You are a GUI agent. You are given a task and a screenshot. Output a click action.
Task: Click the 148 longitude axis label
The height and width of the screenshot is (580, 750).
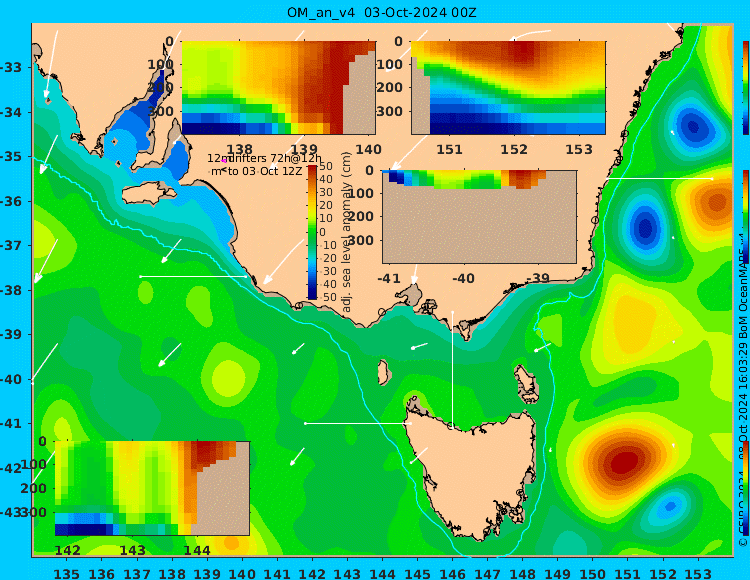tap(523, 573)
